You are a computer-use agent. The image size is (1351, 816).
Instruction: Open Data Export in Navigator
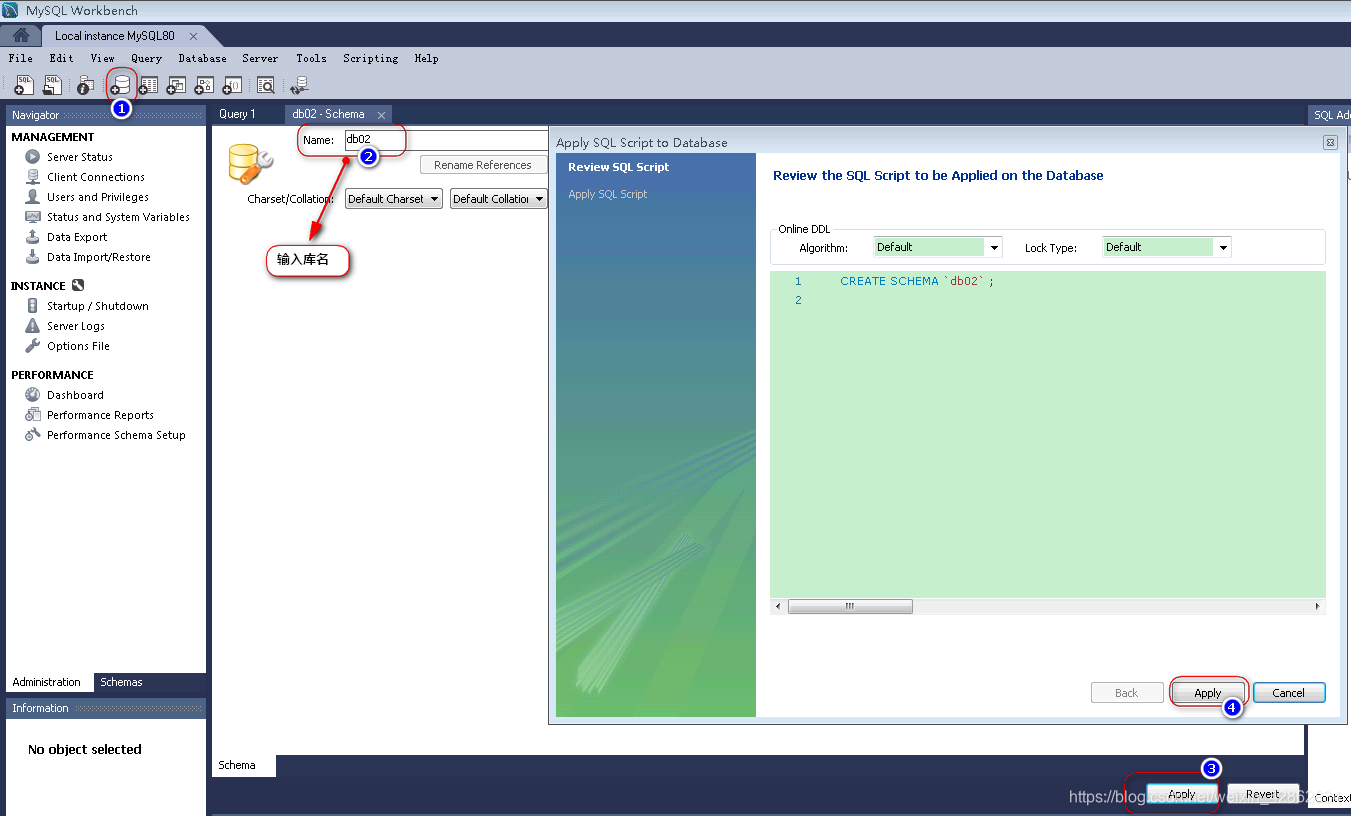point(76,237)
